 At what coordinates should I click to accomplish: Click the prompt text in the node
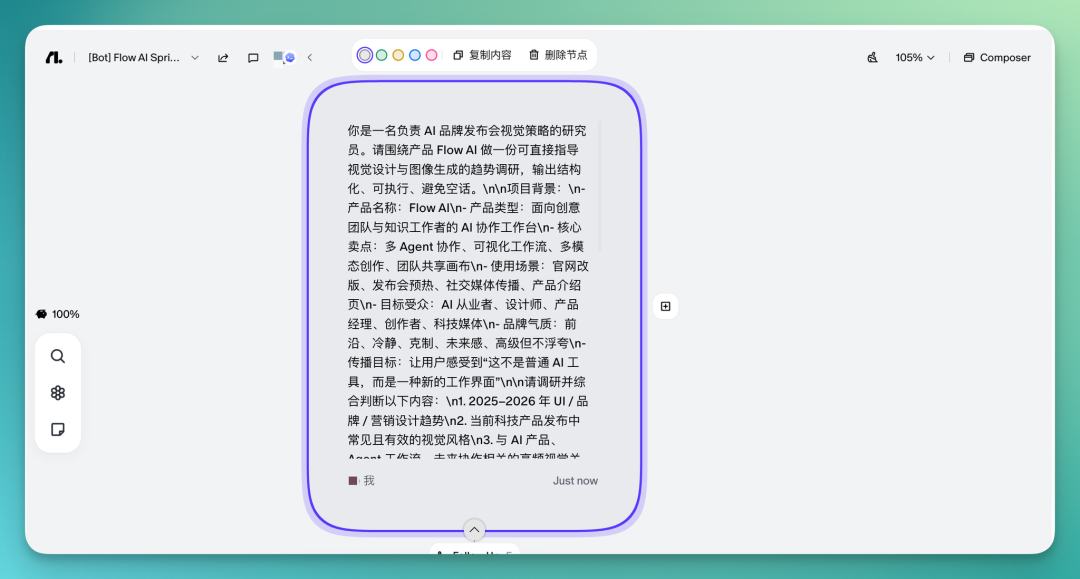coord(468,289)
